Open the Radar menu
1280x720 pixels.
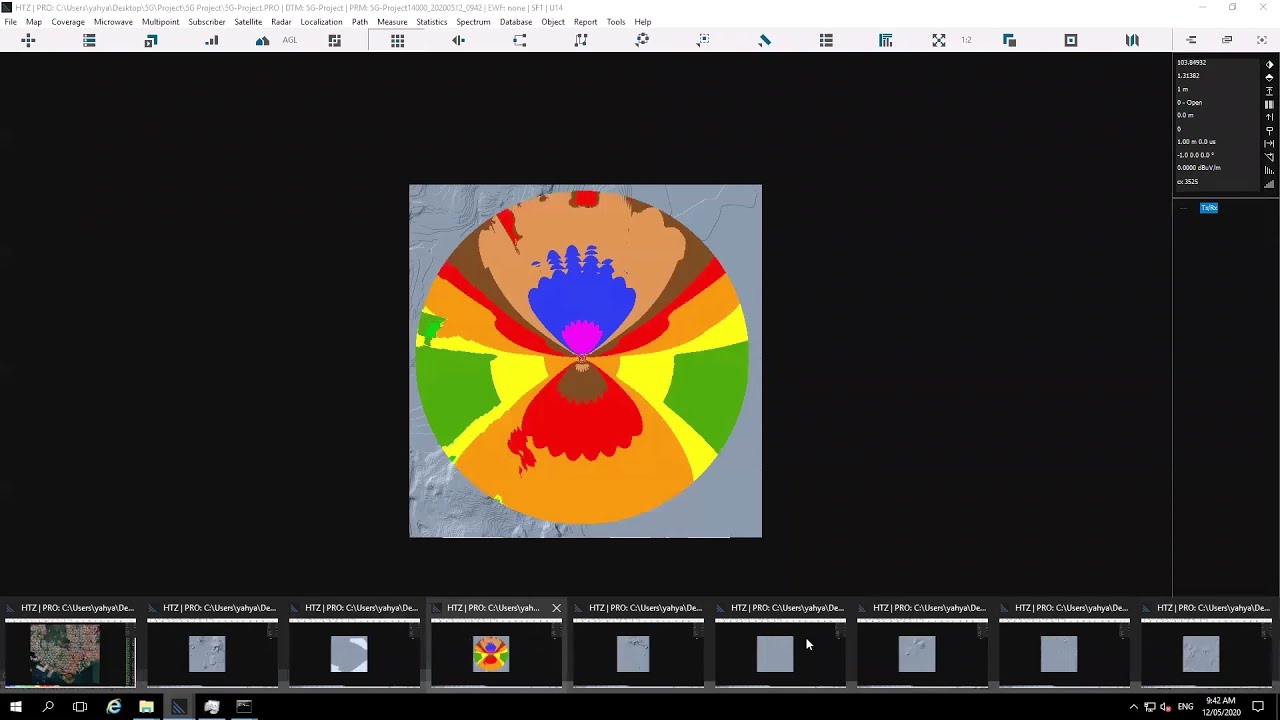point(281,22)
